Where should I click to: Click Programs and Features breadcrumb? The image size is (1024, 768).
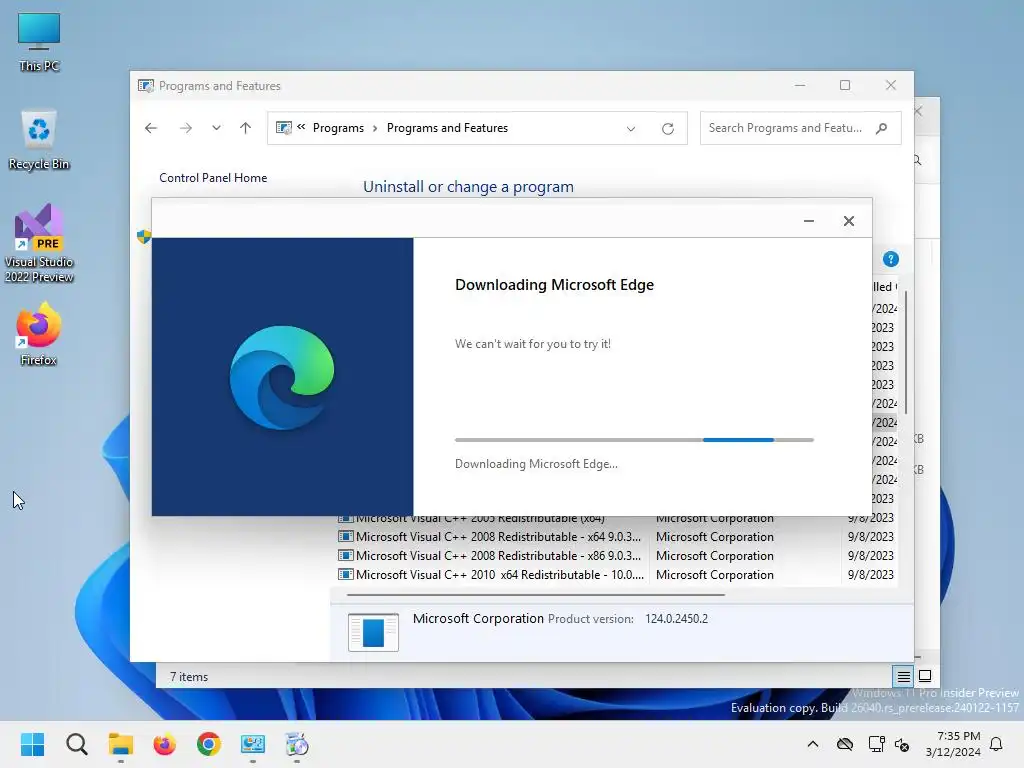(447, 128)
